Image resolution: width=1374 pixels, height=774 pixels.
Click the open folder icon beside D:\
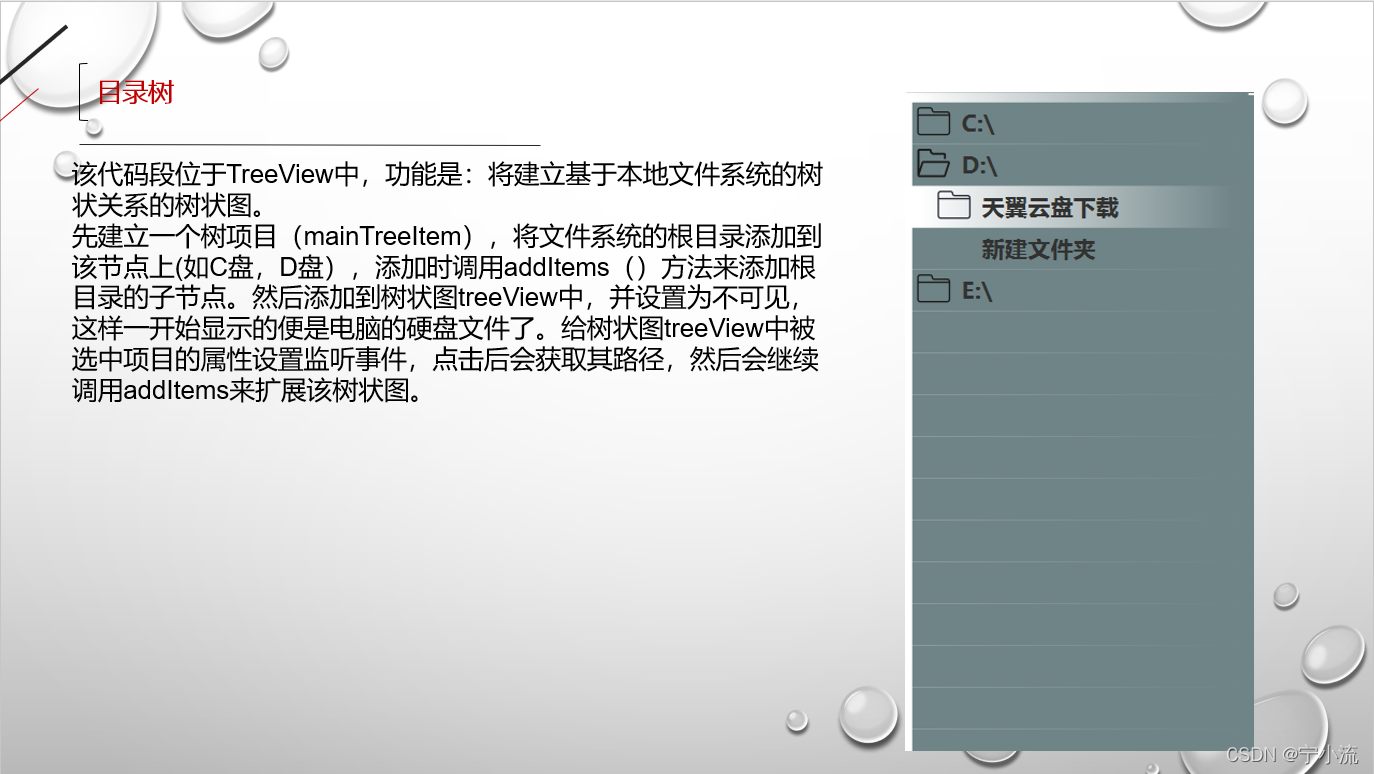pyautogui.click(x=934, y=164)
